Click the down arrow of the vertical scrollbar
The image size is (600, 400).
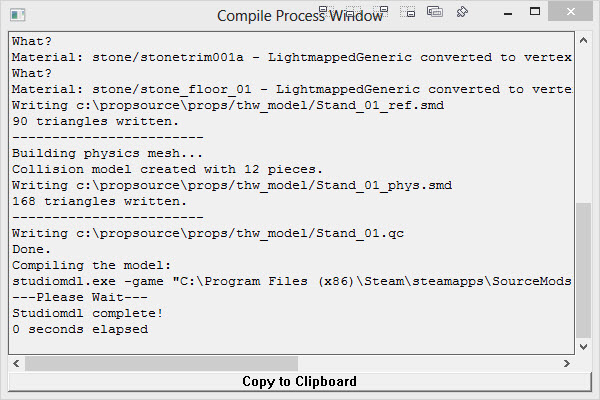(x=584, y=347)
